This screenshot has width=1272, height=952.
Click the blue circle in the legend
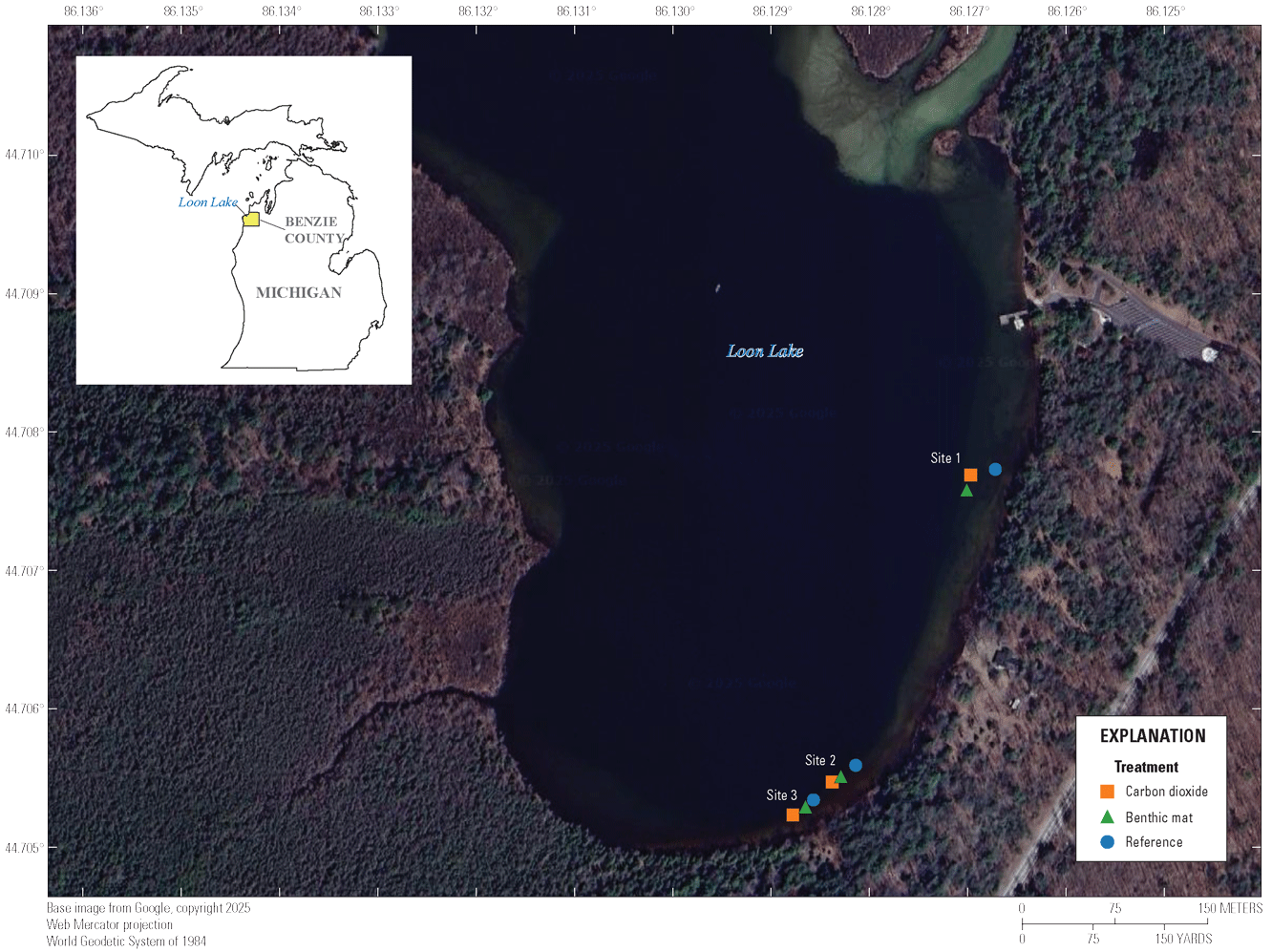click(1108, 842)
